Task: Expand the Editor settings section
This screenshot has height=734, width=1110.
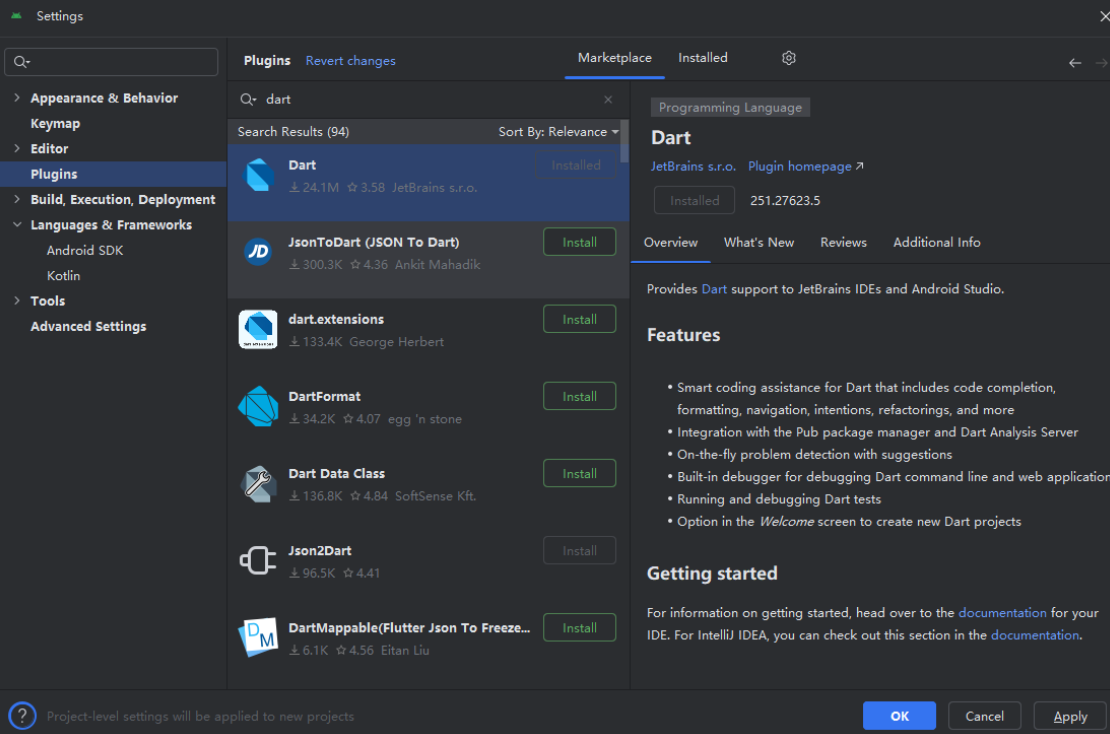Action: coord(17,149)
